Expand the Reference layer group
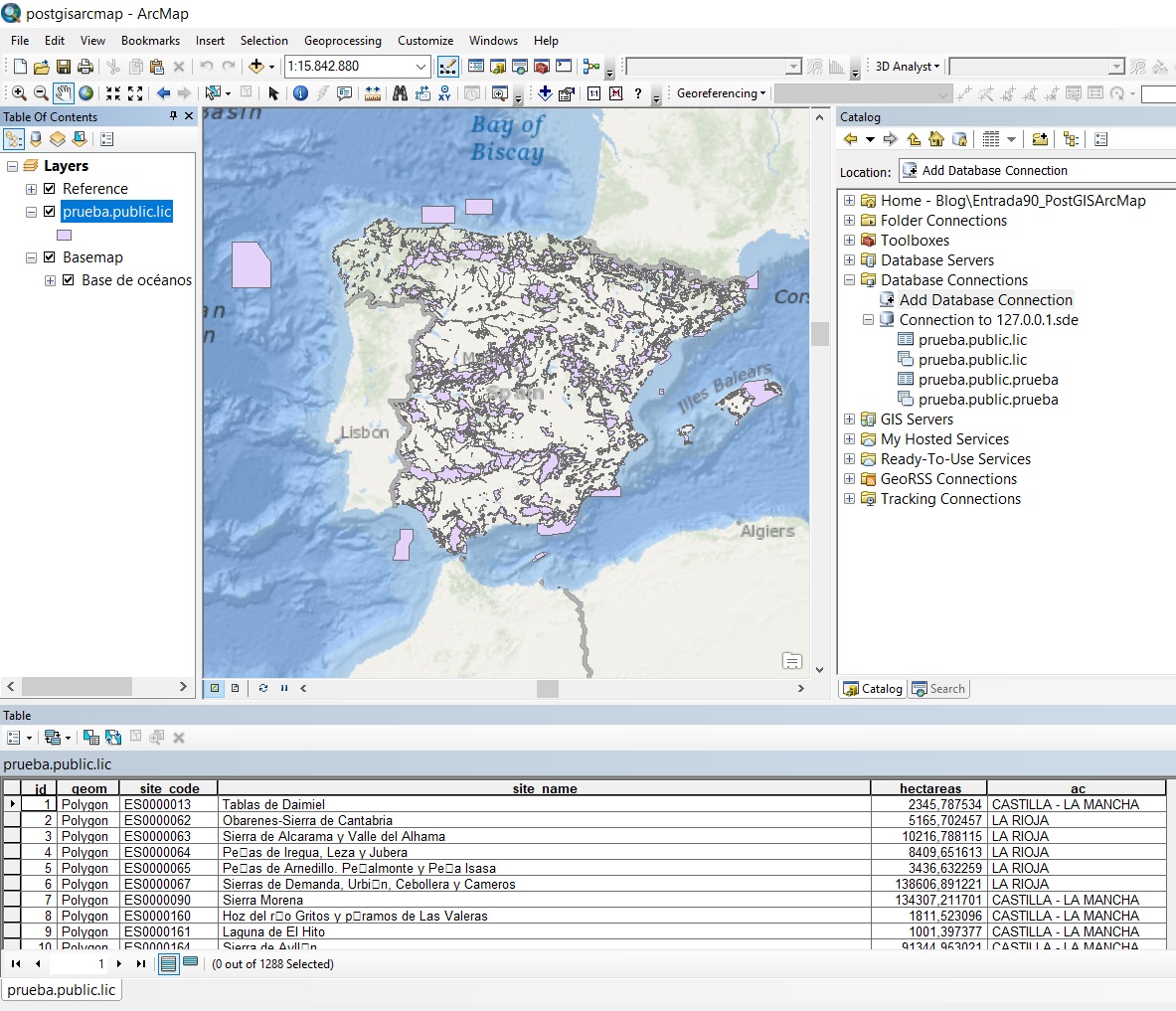Image resolution: width=1176 pixels, height=1011 pixels. pyautogui.click(x=31, y=189)
